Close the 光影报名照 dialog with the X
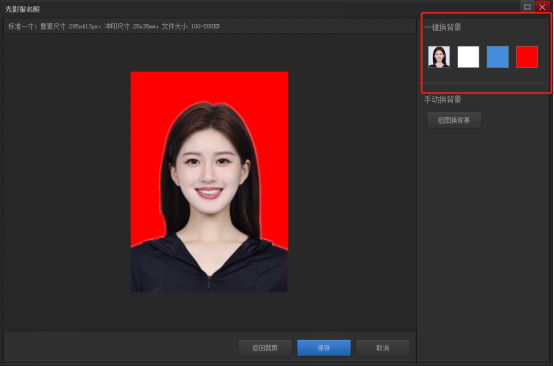 click(542, 7)
